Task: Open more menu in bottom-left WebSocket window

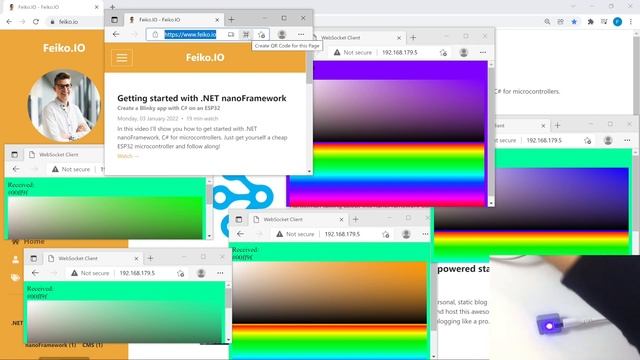Action: [x=220, y=273]
